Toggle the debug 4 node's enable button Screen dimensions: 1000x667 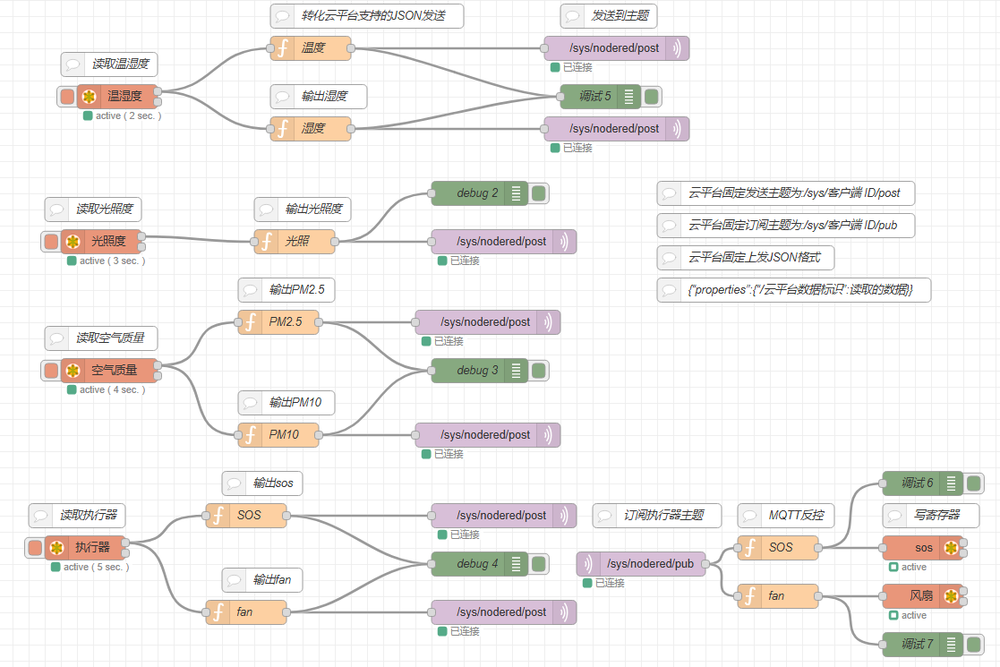pos(539,564)
